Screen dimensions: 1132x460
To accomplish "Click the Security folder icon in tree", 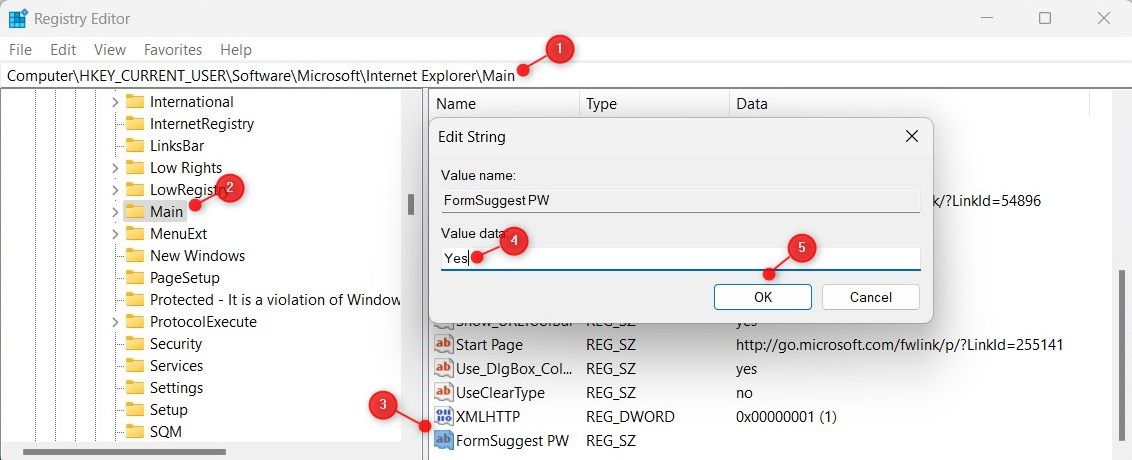I will coord(135,344).
